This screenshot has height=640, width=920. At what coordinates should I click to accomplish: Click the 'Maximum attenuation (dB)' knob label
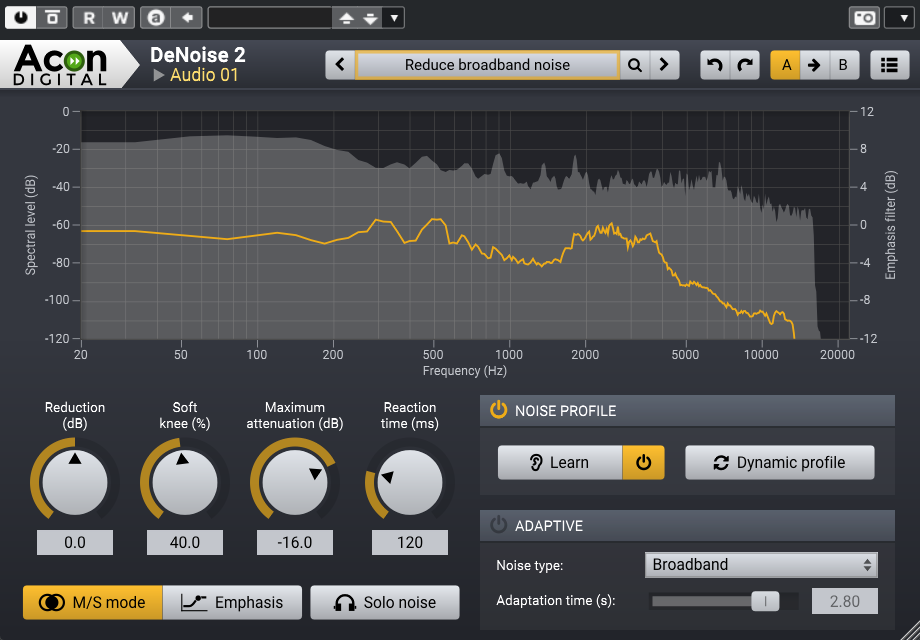click(x=295, y=415)
